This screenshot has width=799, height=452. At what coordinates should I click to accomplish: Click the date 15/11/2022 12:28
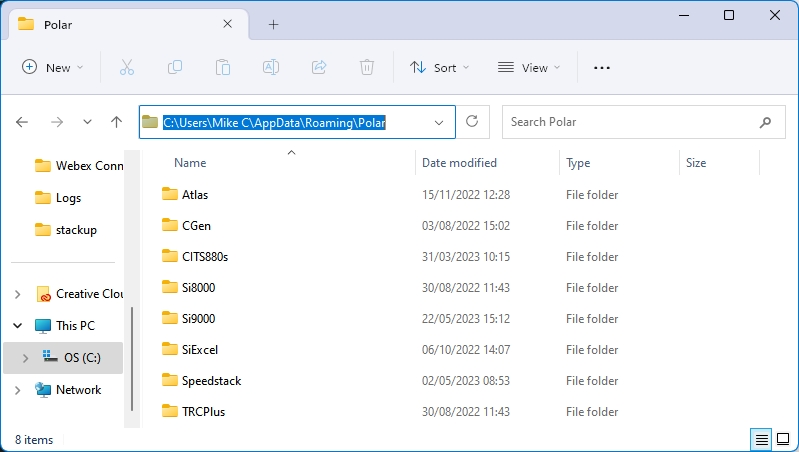click(466, 195)
